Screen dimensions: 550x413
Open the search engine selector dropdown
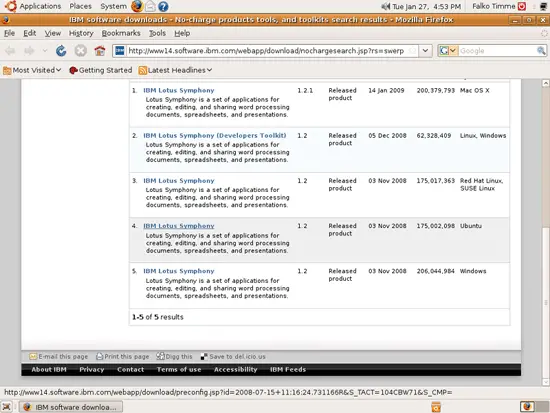pyautogui.click(x=448, y=51)
